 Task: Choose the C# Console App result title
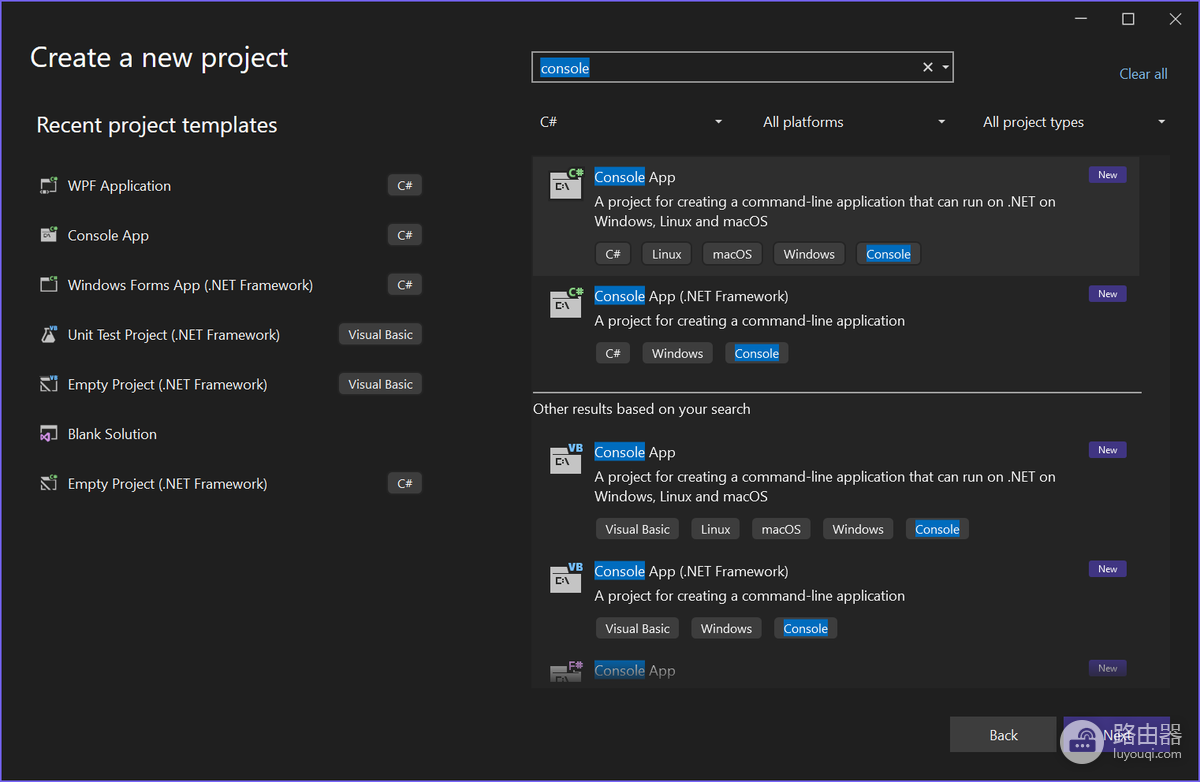(x=635, y=177)
